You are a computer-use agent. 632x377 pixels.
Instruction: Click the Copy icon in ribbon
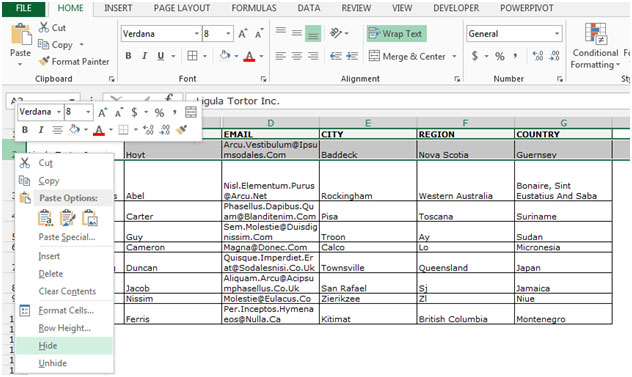coord(43,44)
